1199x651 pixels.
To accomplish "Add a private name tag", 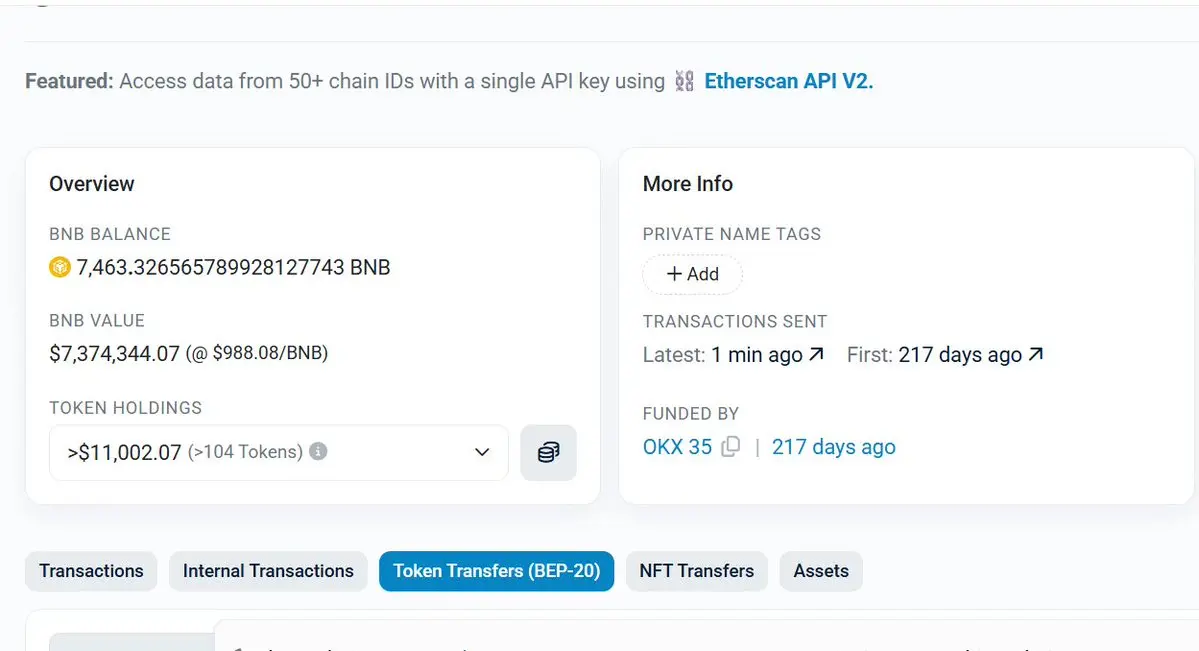I will [693, 274].
